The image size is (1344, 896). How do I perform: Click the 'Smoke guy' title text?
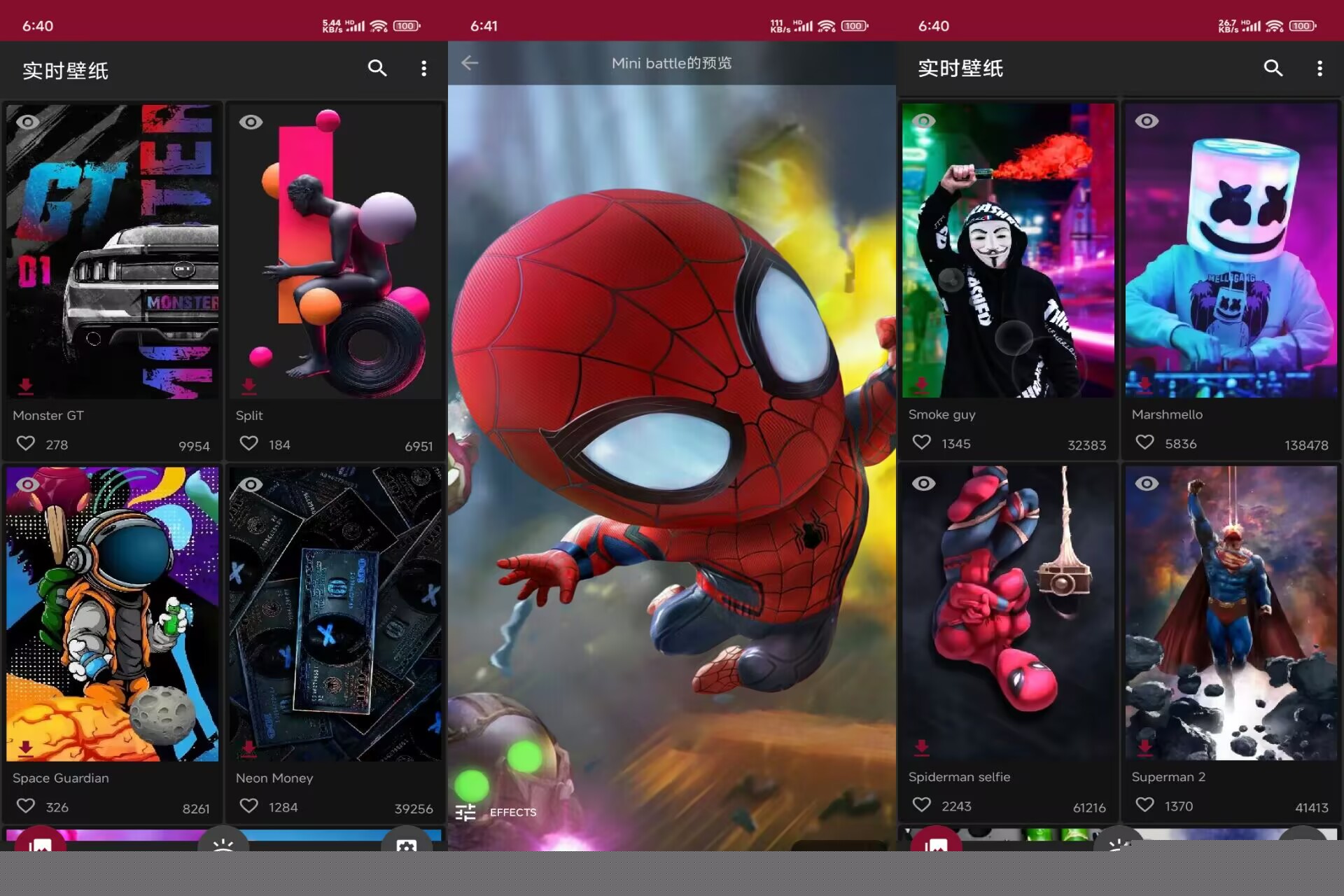(941, 414)
